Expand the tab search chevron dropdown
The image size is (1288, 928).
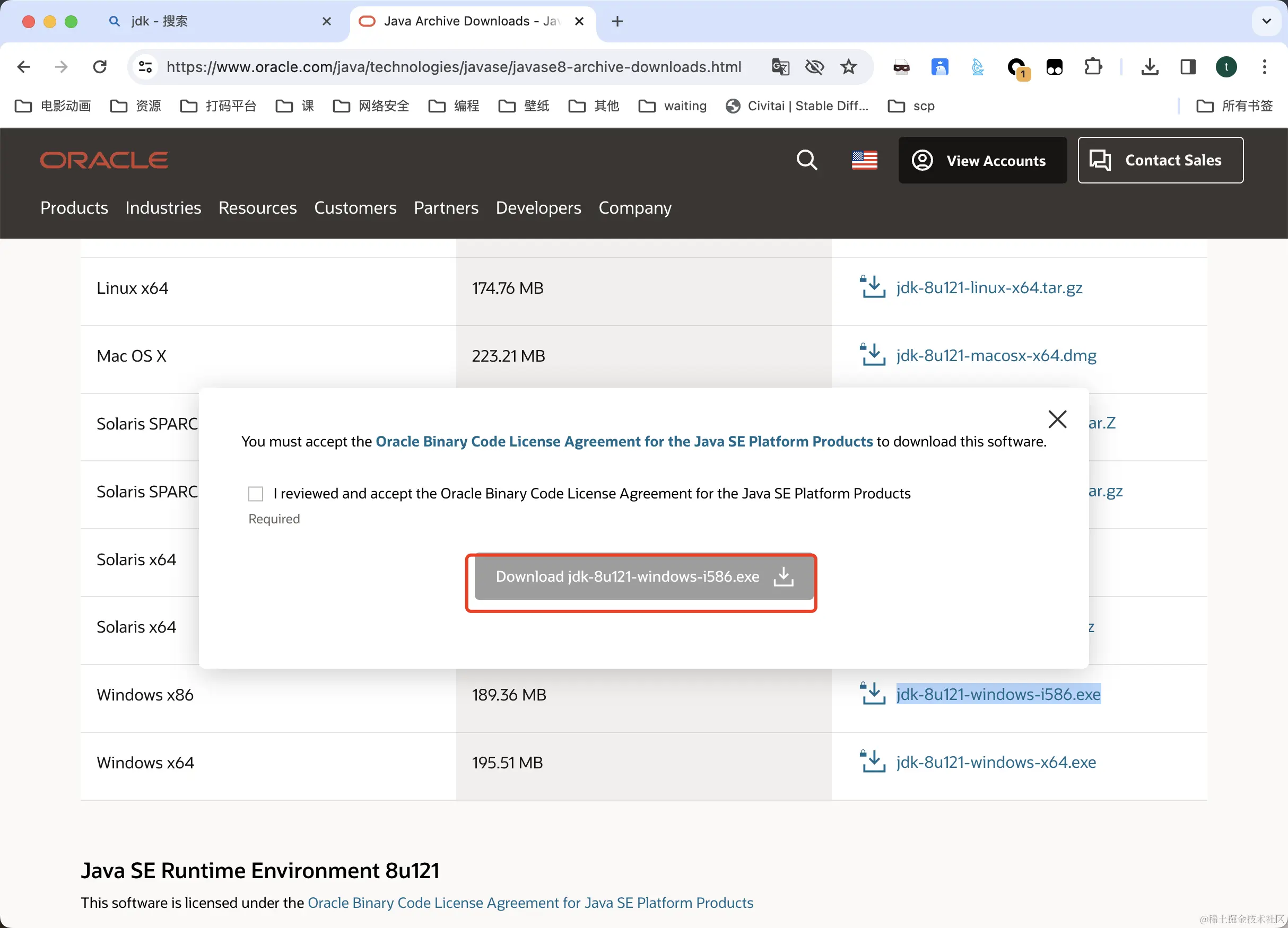pos(1266,21)
